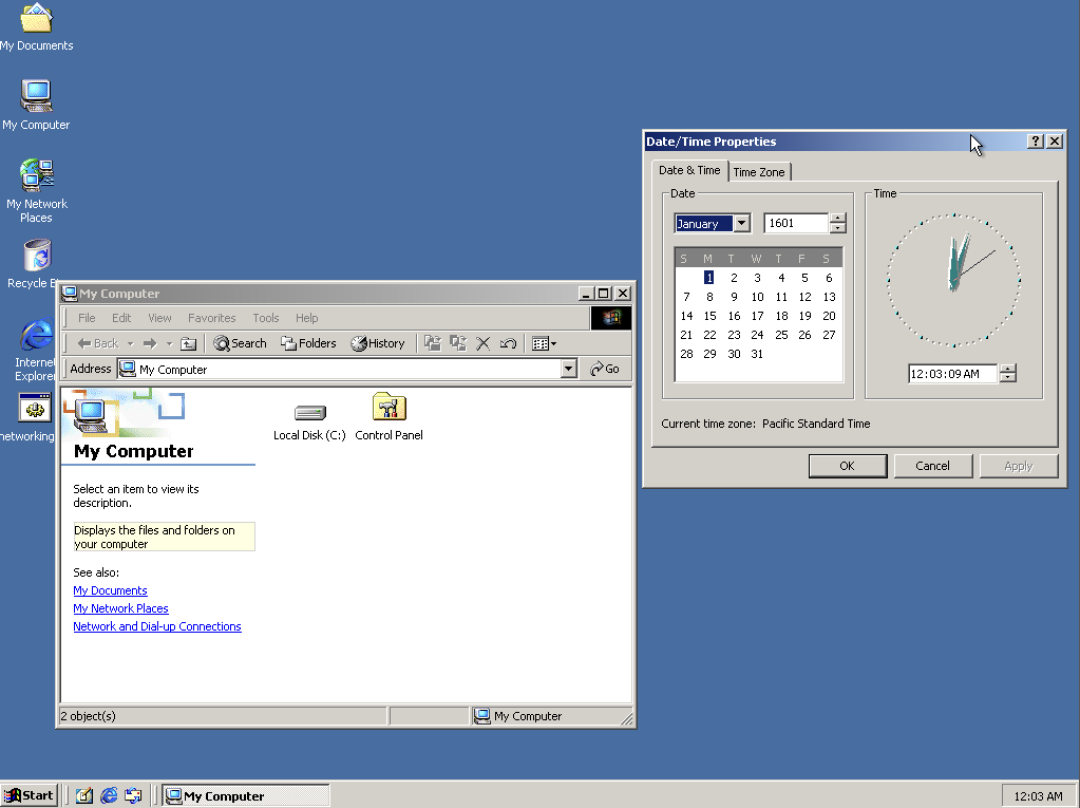Click Show Desktop quick launch icon
Screen dimensions: 1080x808
(84, 796)
